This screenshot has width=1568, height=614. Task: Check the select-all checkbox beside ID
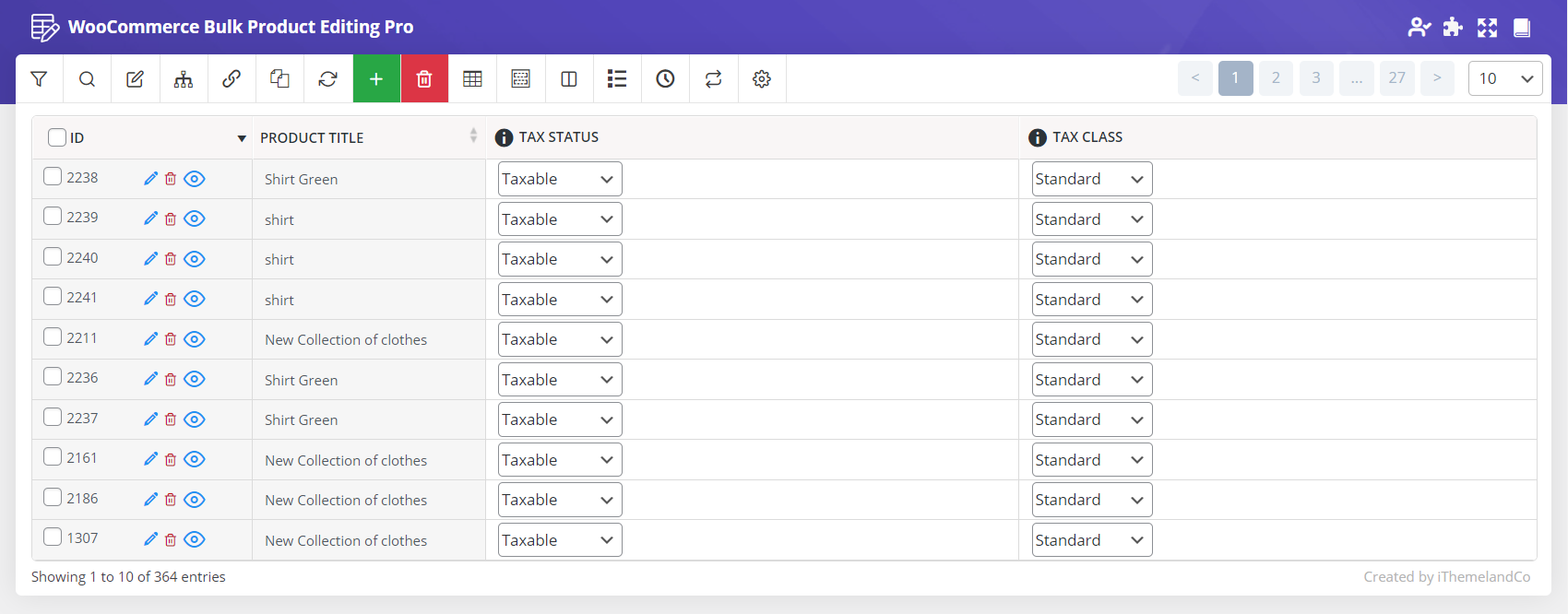click(57, 137)
